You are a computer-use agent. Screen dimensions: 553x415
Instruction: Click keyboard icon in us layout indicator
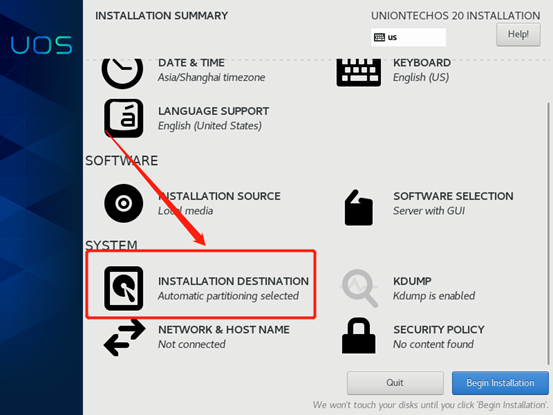pos(379,37)
